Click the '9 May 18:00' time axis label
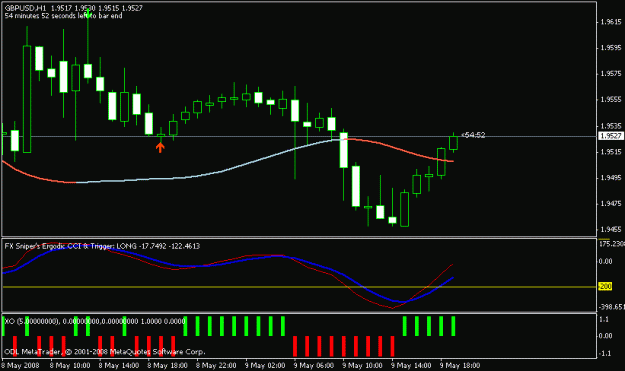This screenshot has height=371, width=625. pos(460,365)
